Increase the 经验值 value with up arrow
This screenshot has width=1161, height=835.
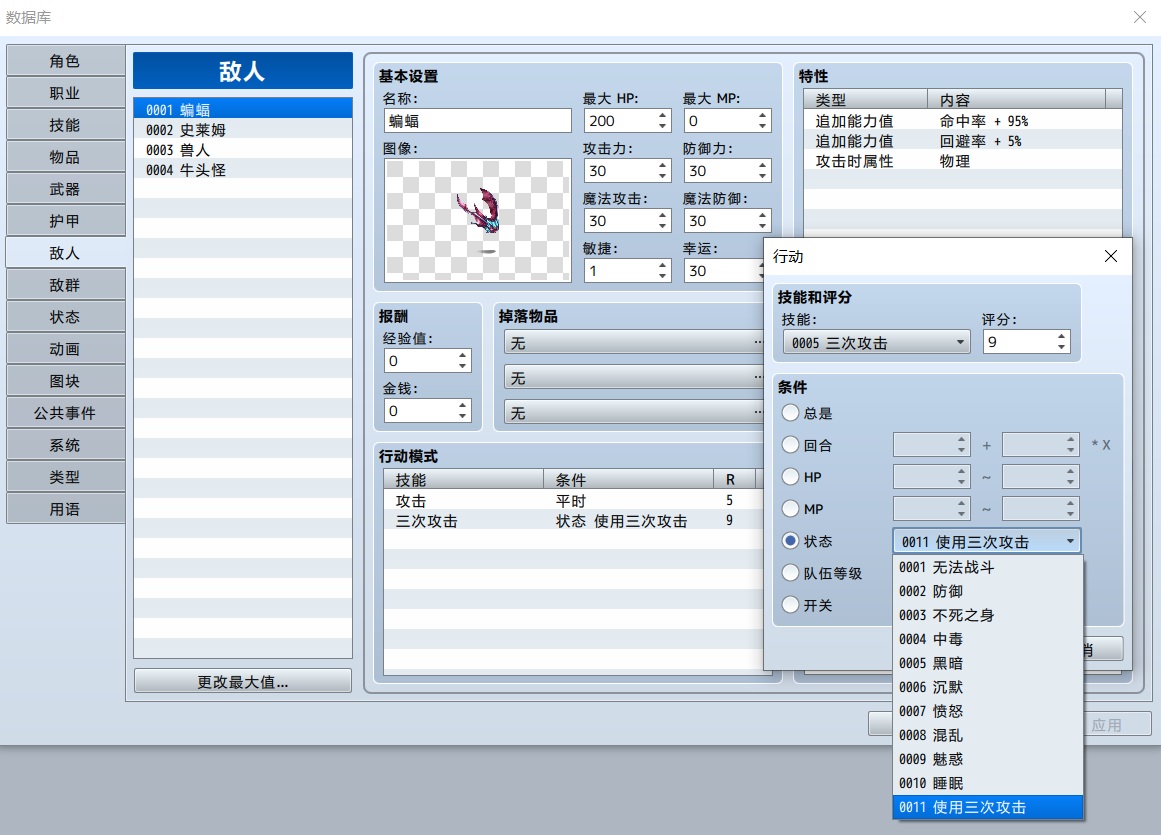(x=463, y=356)
